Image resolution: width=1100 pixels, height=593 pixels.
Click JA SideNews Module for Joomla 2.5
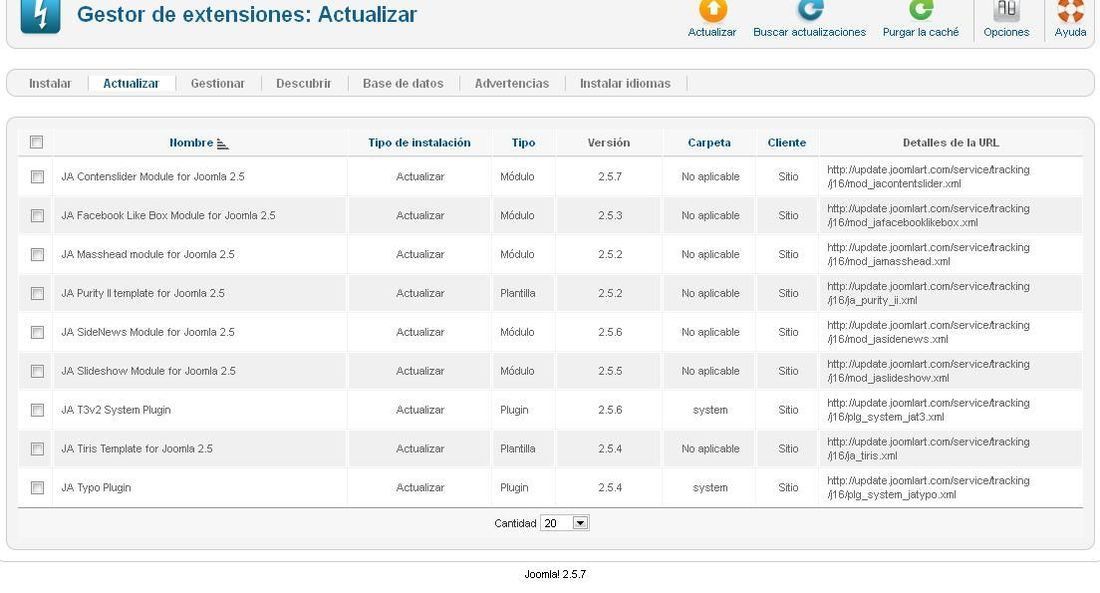click(x=148, y=332)
